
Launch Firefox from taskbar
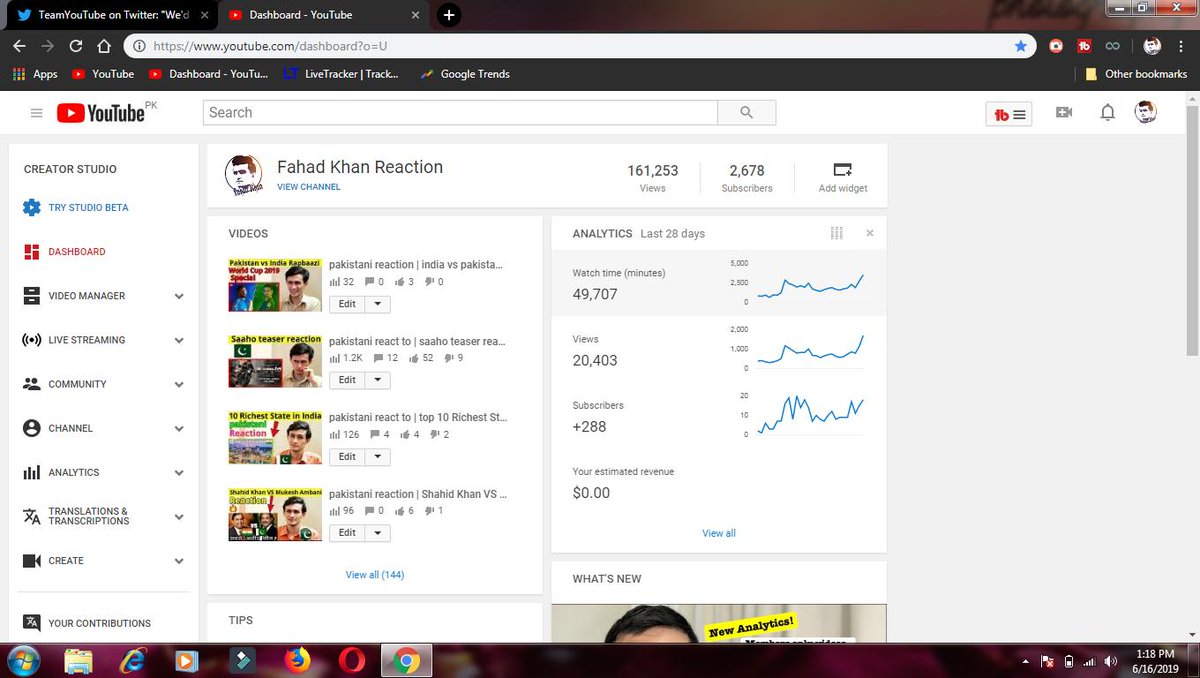297,660
